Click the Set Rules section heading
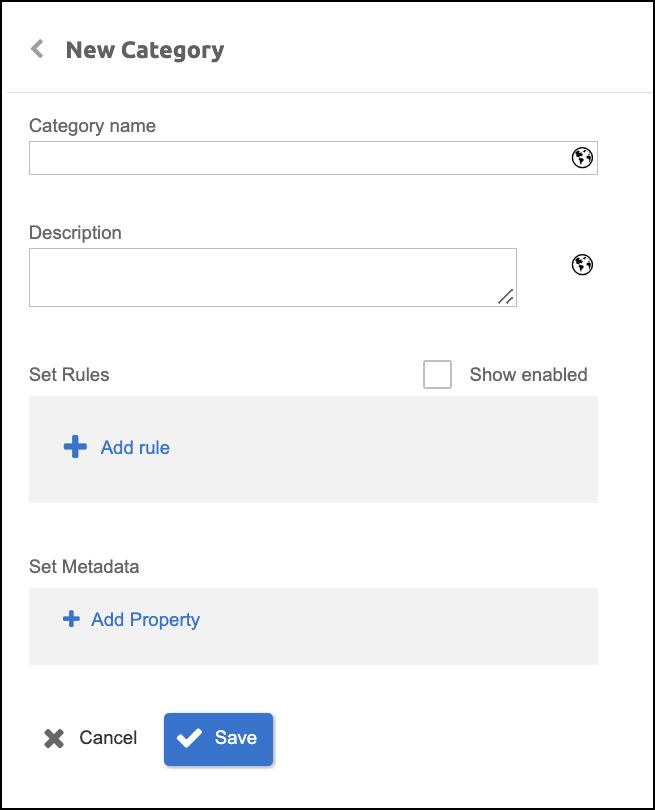 pos(69,375)
